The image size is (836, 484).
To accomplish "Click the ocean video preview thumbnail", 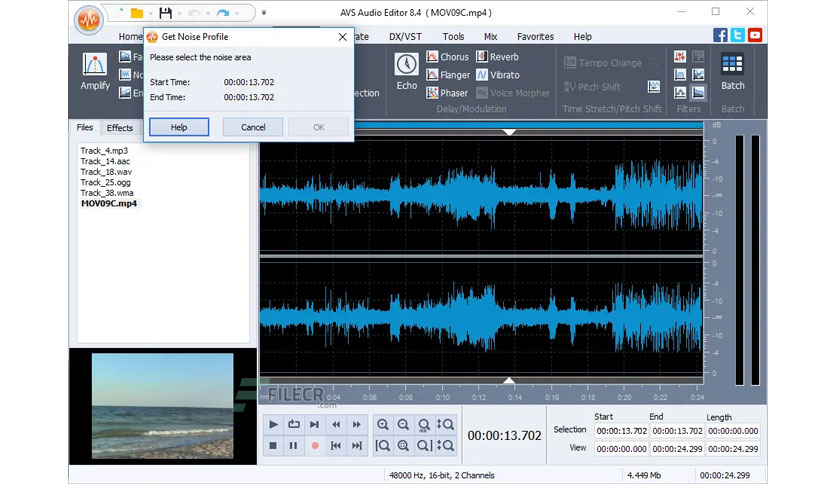I will [163, 406].
